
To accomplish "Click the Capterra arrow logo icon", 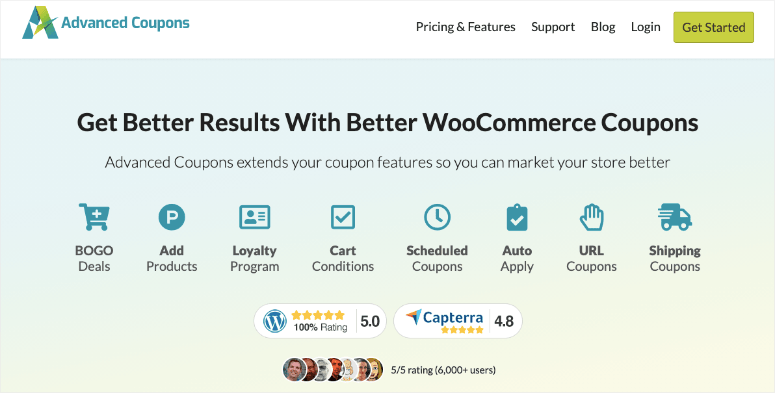I will (414, 317).
